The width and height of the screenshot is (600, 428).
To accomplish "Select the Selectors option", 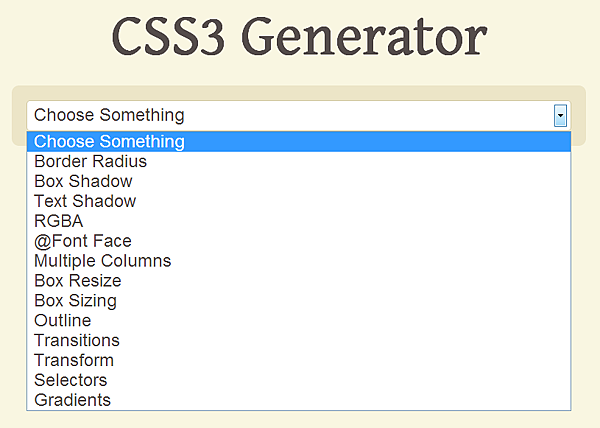I will pos(70,380).
